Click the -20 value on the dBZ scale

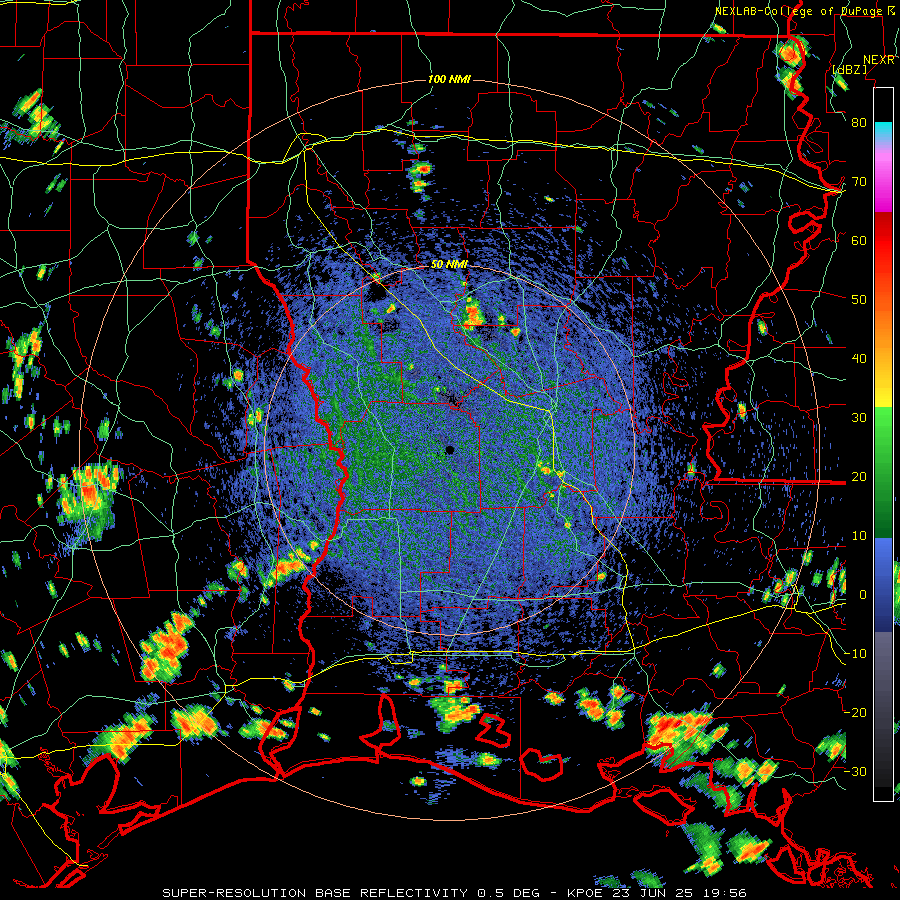tap(857, 712)
